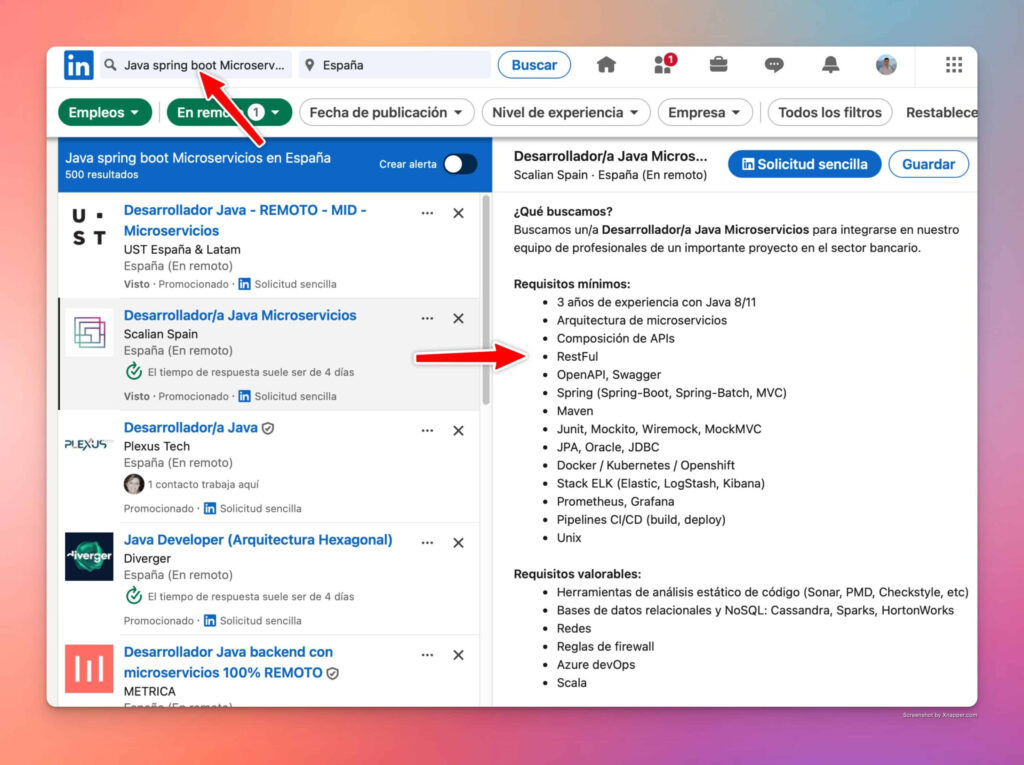
Task: Open the LinkedIn home logo
Action: pyautogui.click(x=78, y=65)
